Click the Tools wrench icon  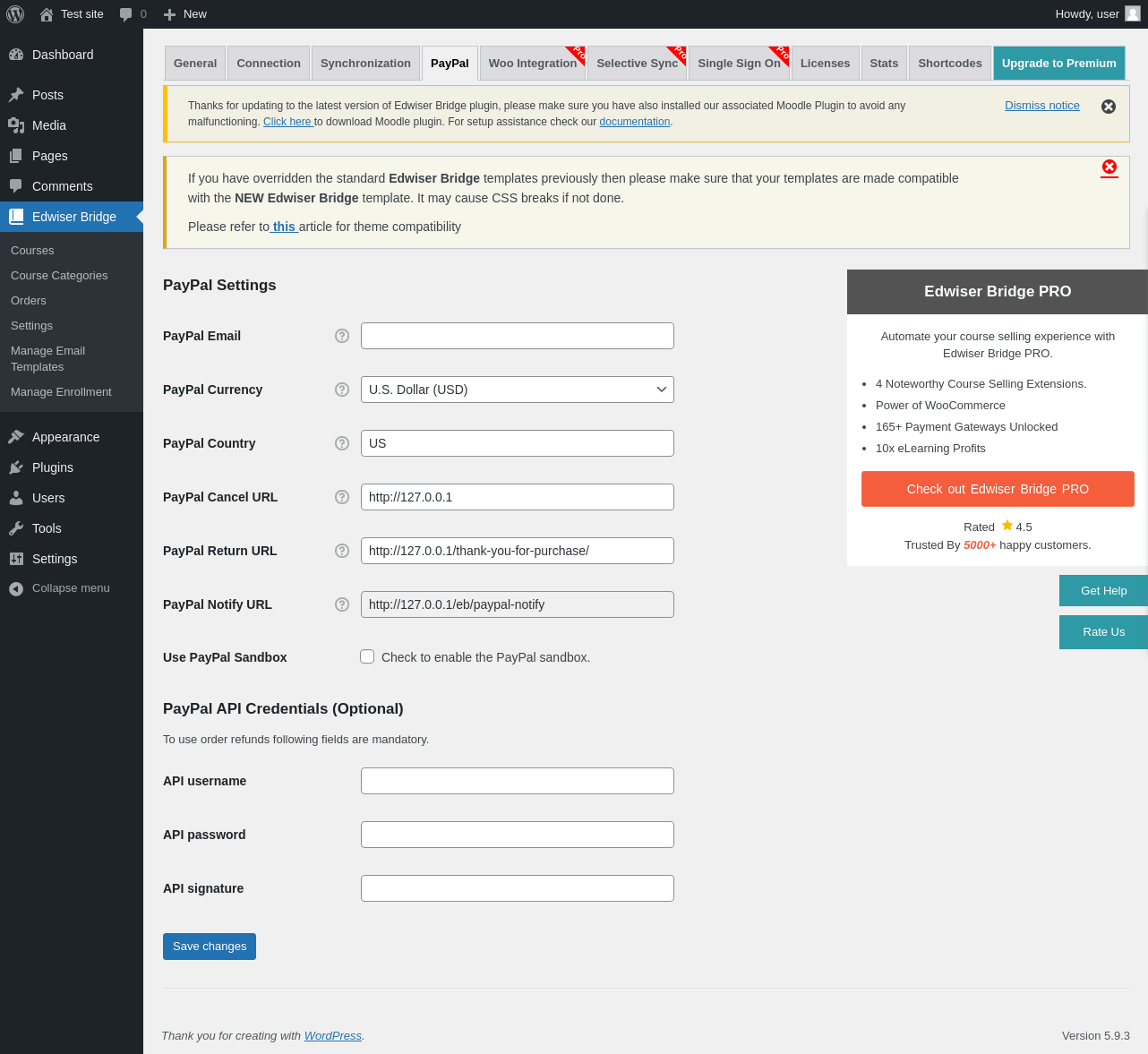16,528
